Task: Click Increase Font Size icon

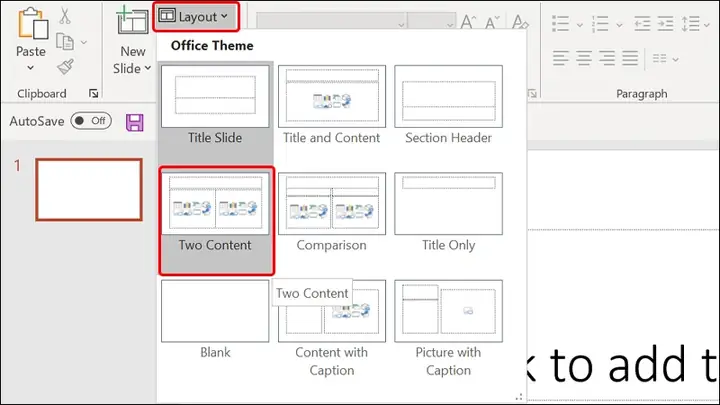Action: (468, 22)
